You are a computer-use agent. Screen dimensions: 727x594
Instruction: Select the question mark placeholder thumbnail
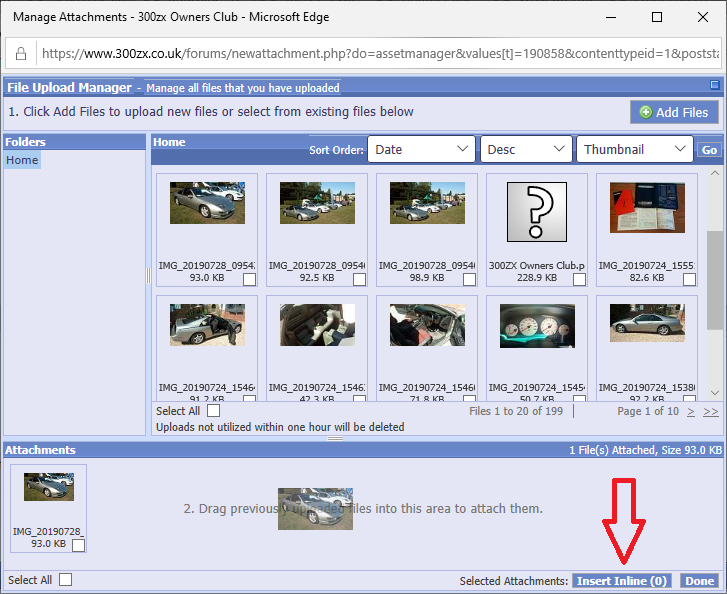536,212
